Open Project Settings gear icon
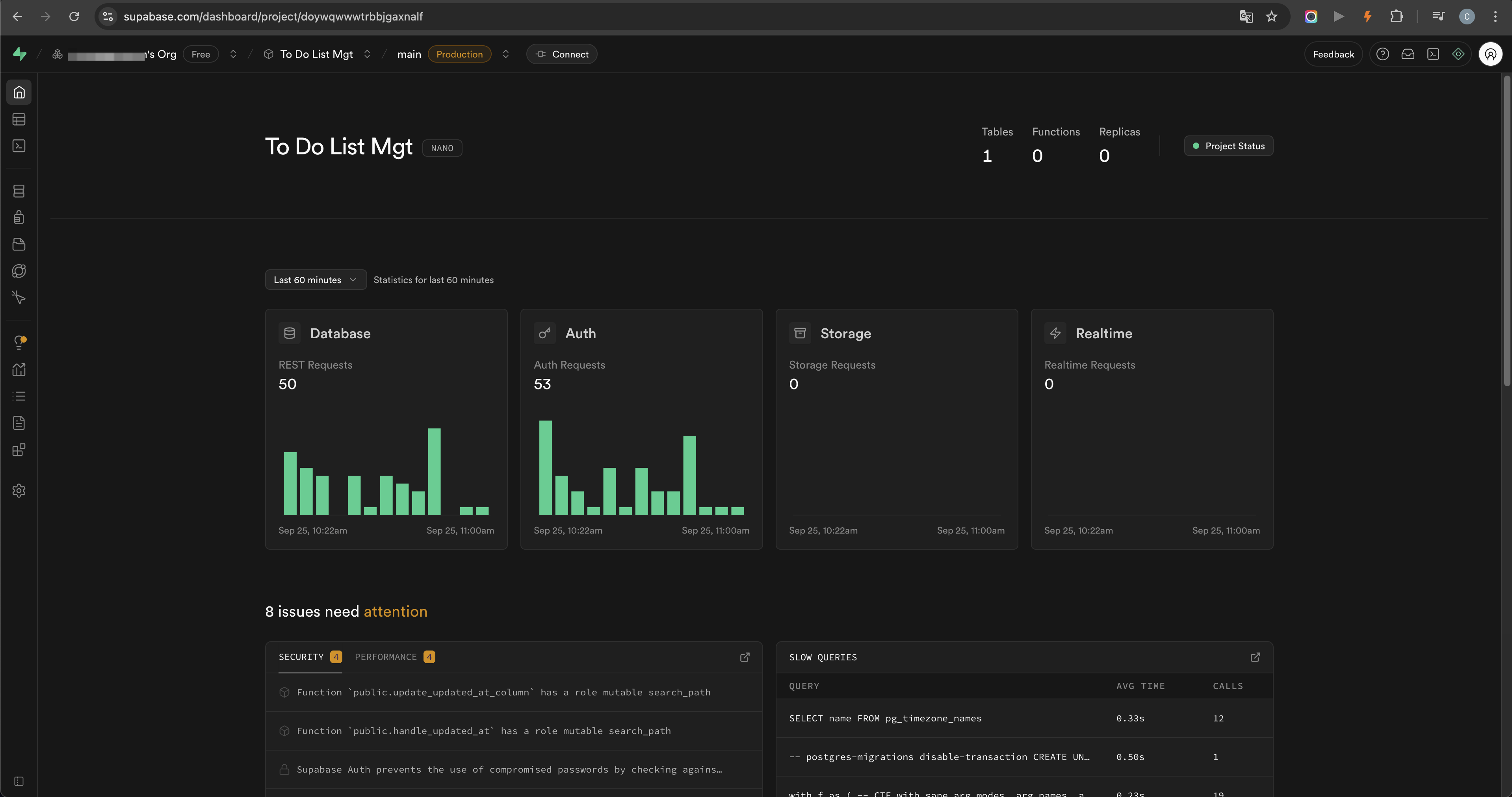 pos(19,491)
